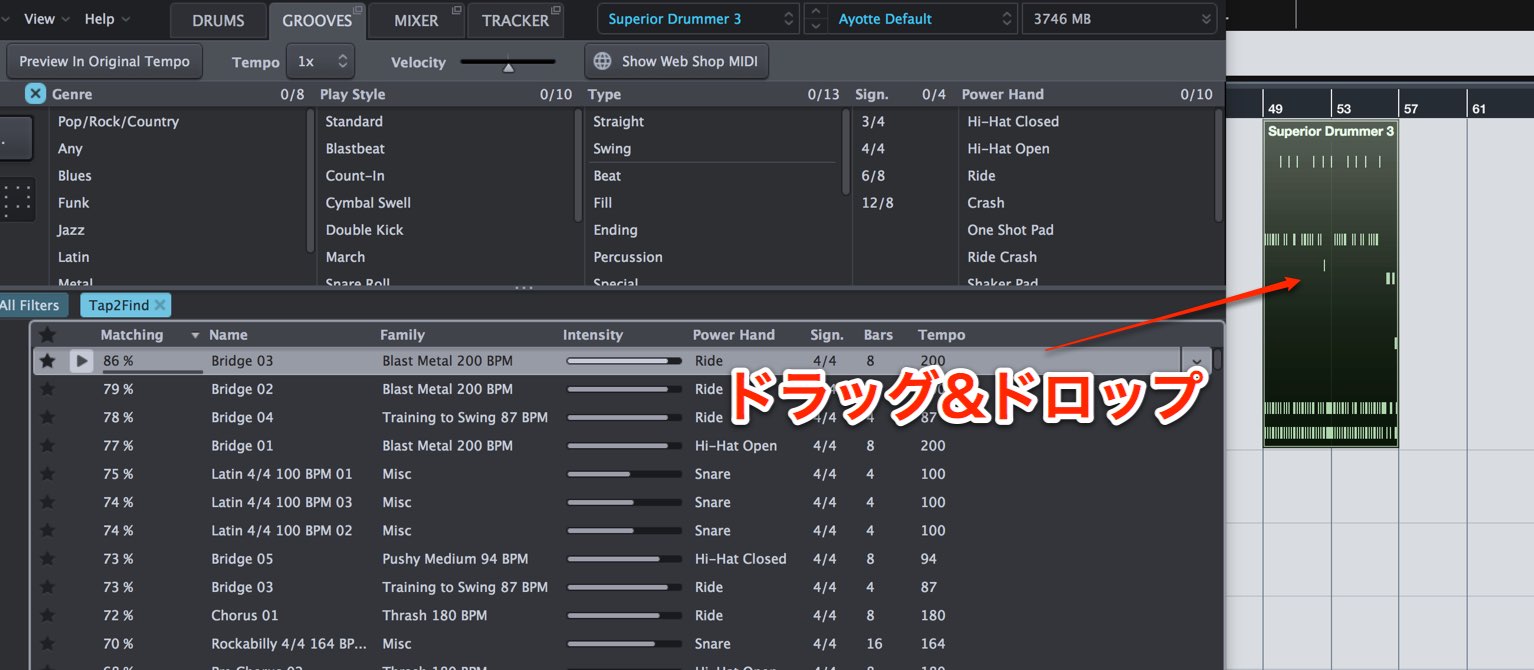The width and height of the screenshot is (1534, 670).
Task: Select the Blues genre filter
Action: click(x=74, y=175)
